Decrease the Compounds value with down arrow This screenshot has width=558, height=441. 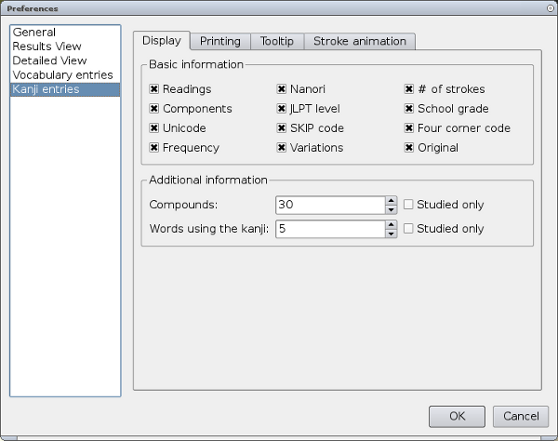point(391,209)
